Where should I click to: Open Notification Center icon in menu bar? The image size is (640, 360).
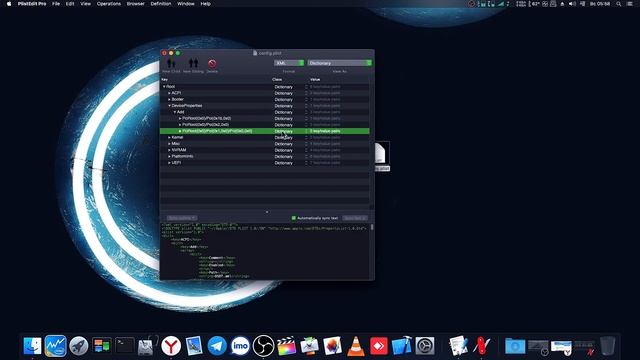click(x=630, y=4)
